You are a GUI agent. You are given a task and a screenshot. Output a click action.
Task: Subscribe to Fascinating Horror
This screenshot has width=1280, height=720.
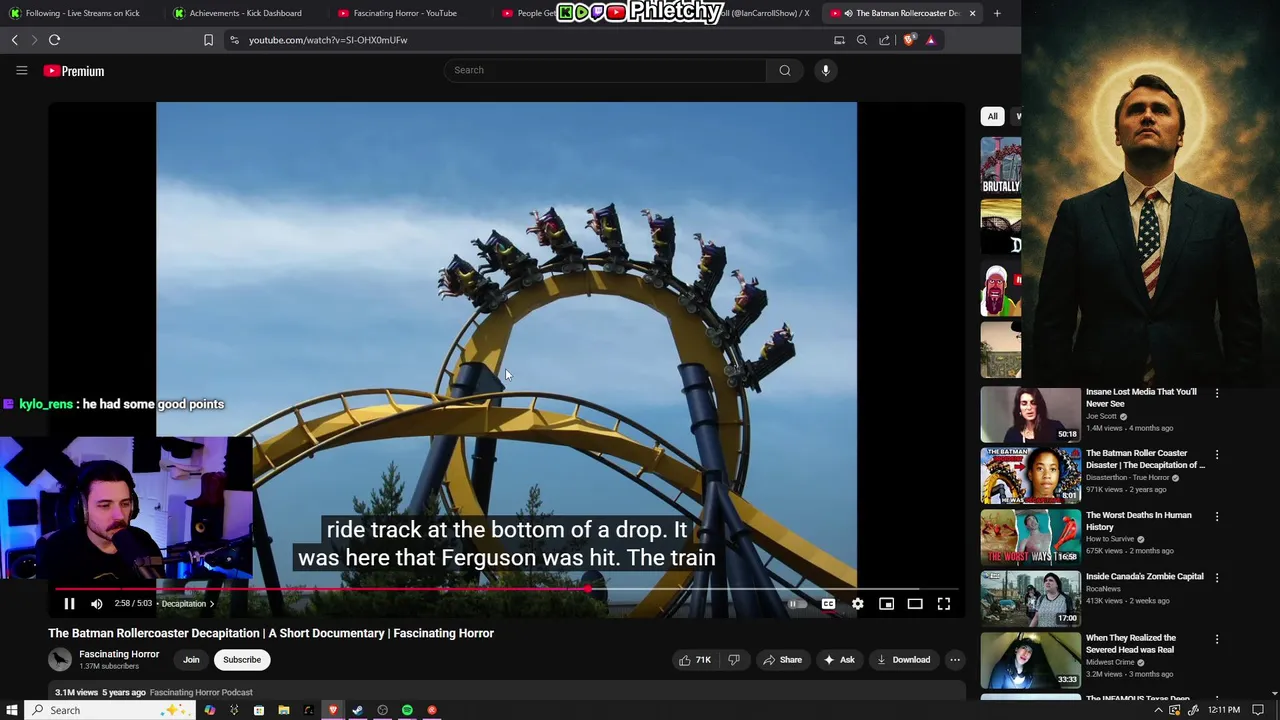242,660
